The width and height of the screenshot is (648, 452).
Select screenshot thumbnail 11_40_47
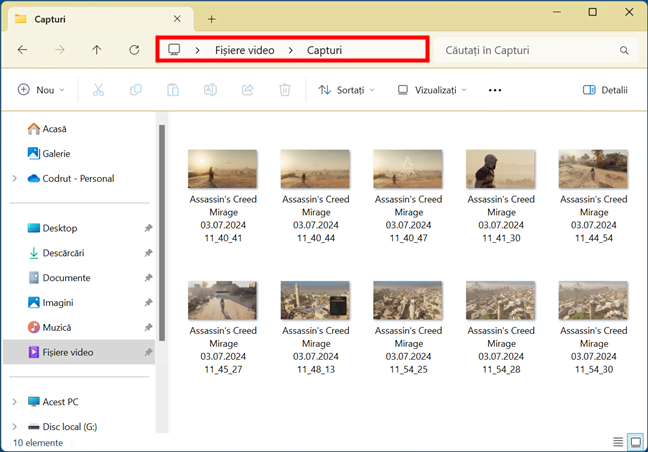click(x=408, y=169)
